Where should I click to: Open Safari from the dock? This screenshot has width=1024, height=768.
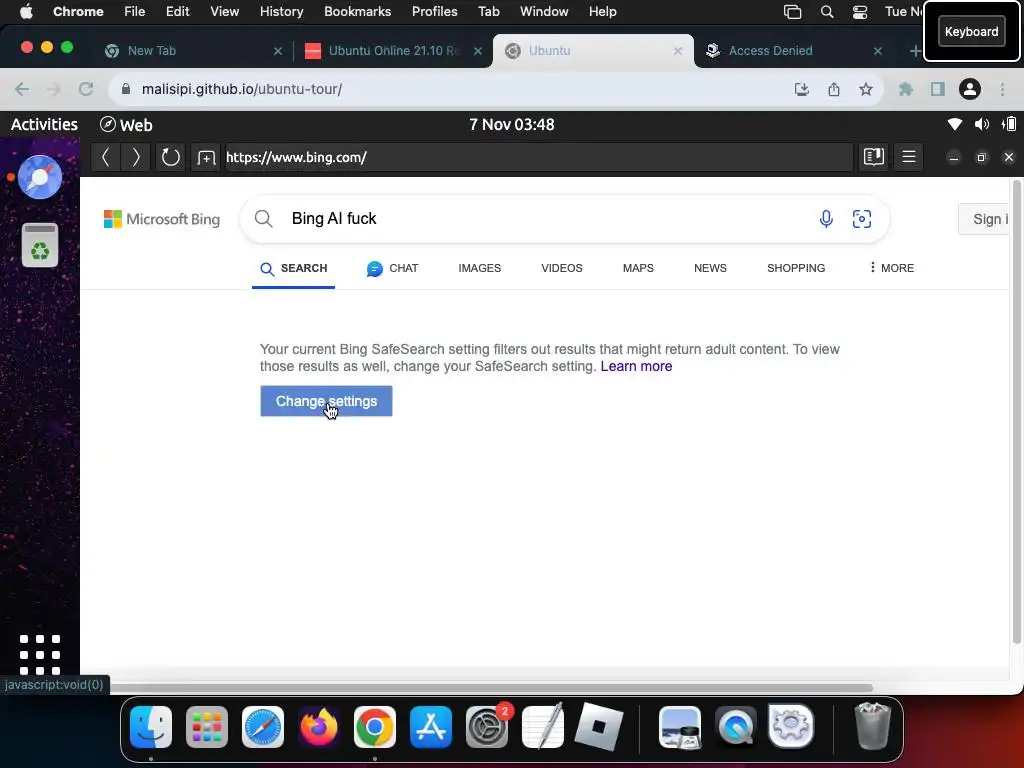(263, 727)
